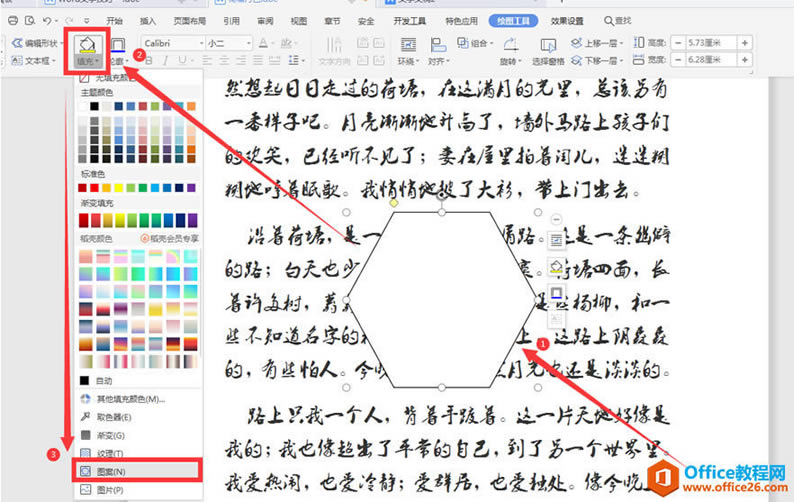794x502 pixels.
Task: Increase shape height with plus button
Action: [744, 43]
